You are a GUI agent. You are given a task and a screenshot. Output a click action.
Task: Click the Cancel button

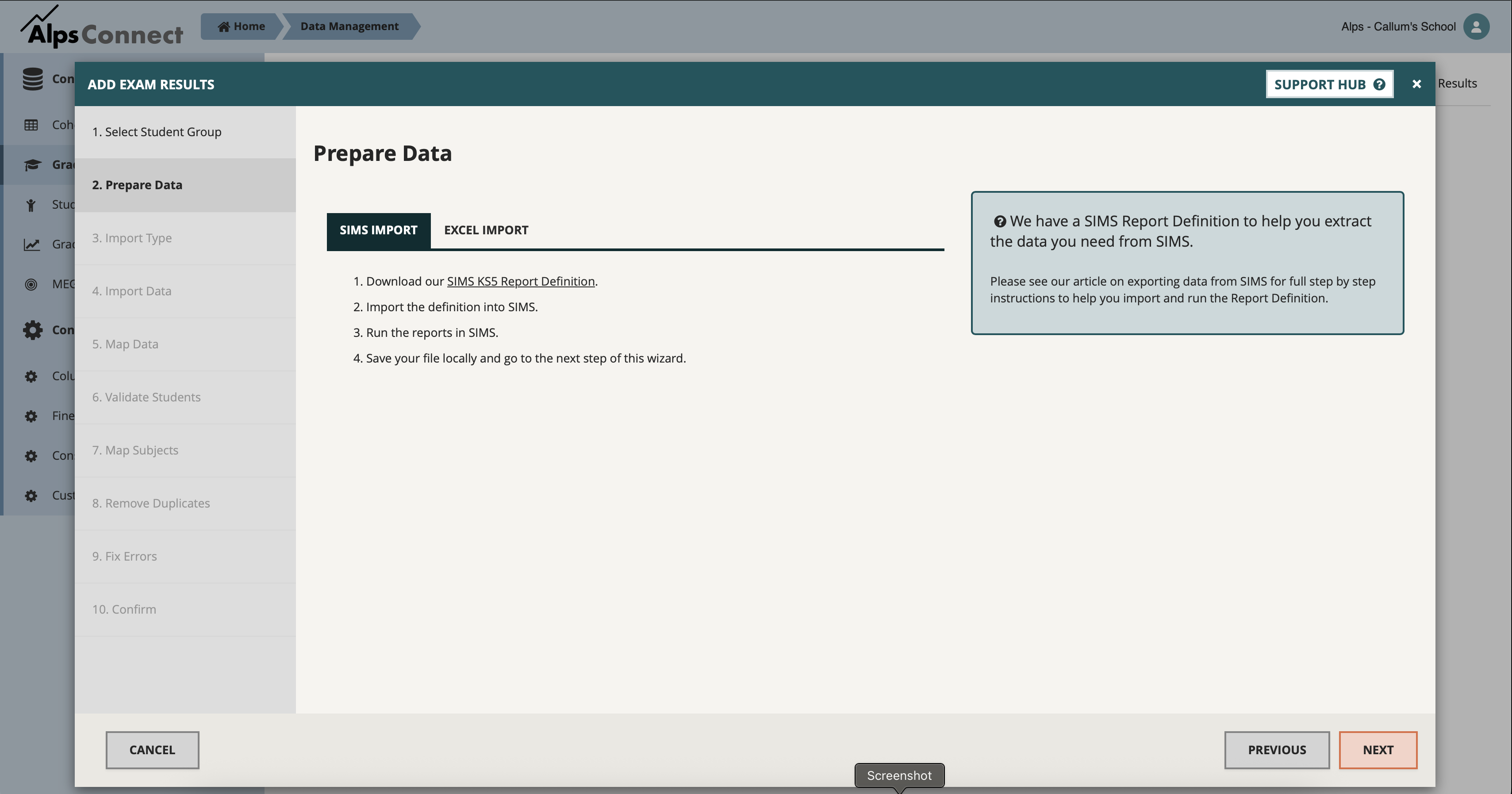(x=152, y=749)
